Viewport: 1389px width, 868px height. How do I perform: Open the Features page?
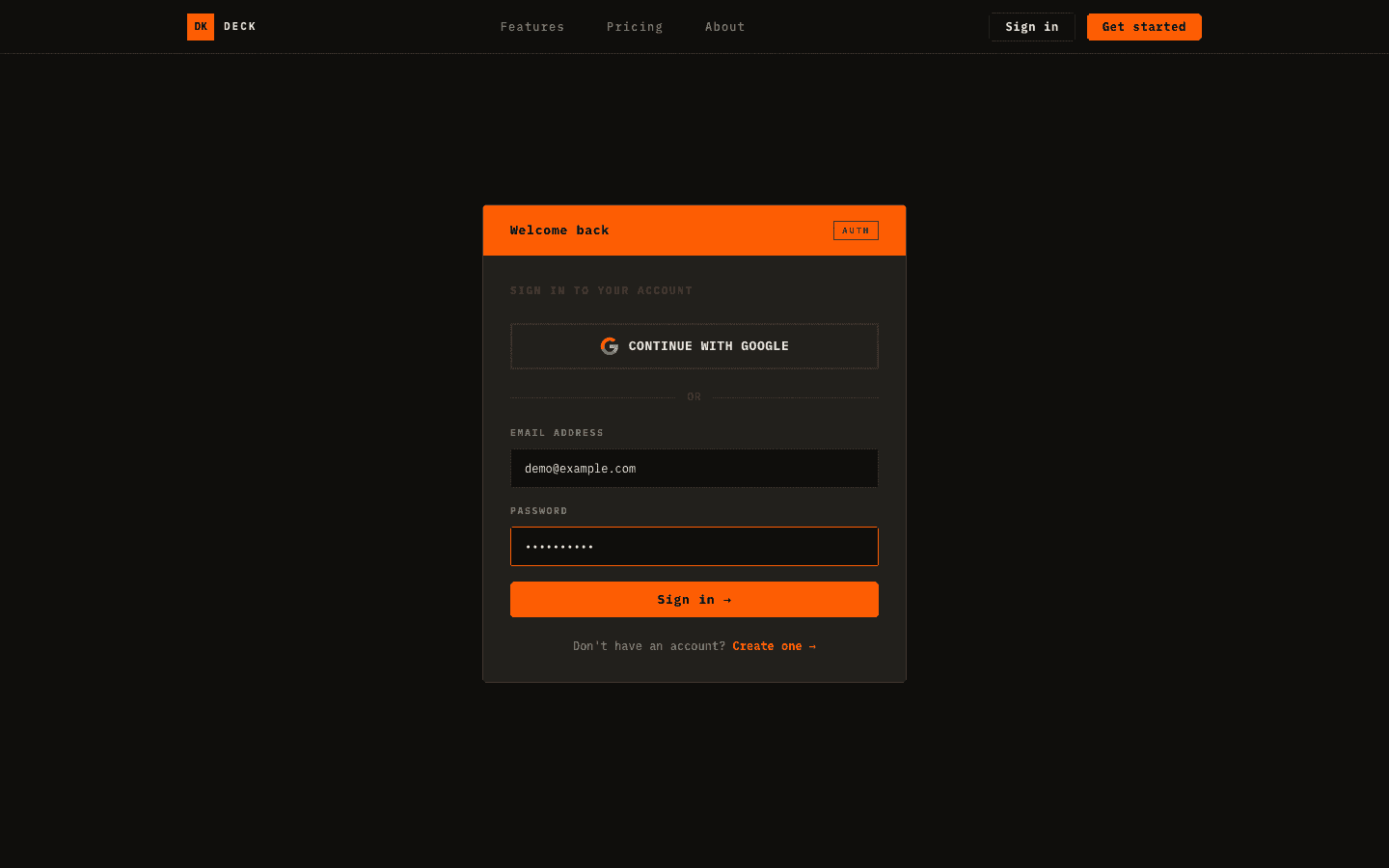pos(531,26)
